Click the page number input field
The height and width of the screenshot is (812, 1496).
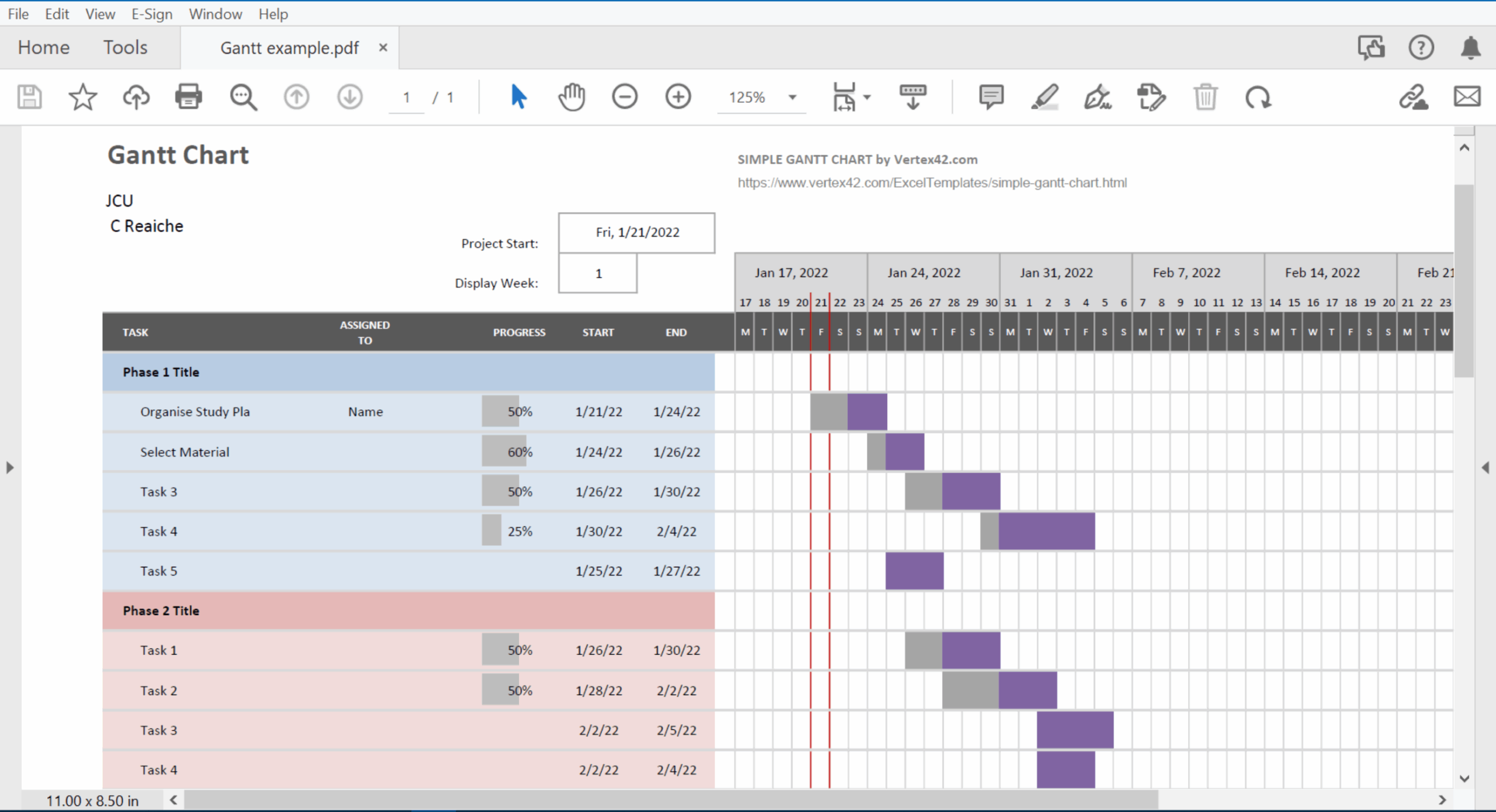click(406, 98)
